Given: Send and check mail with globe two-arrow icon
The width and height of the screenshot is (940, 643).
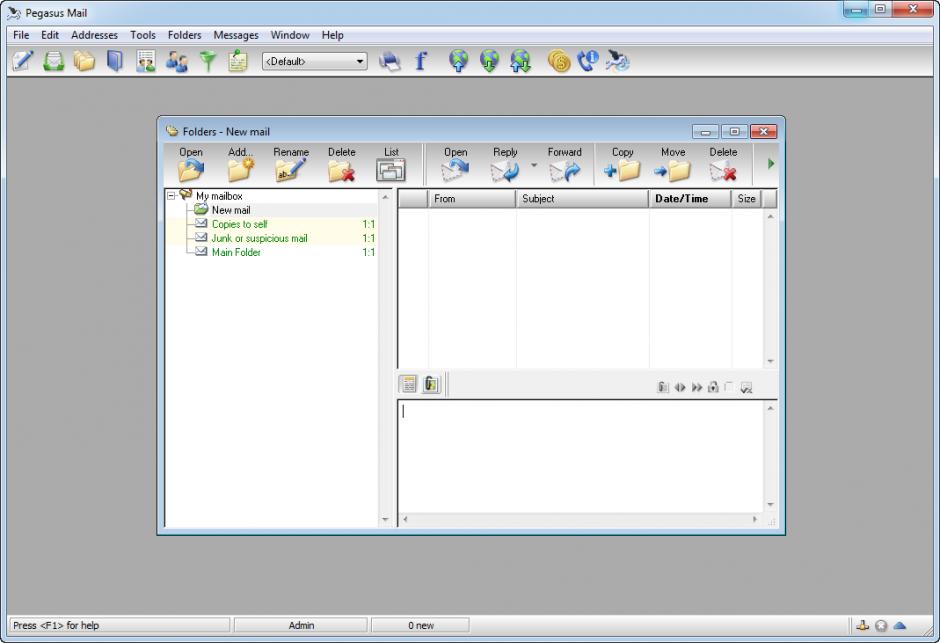Looking at the screenshot, I should pos(520,61).
